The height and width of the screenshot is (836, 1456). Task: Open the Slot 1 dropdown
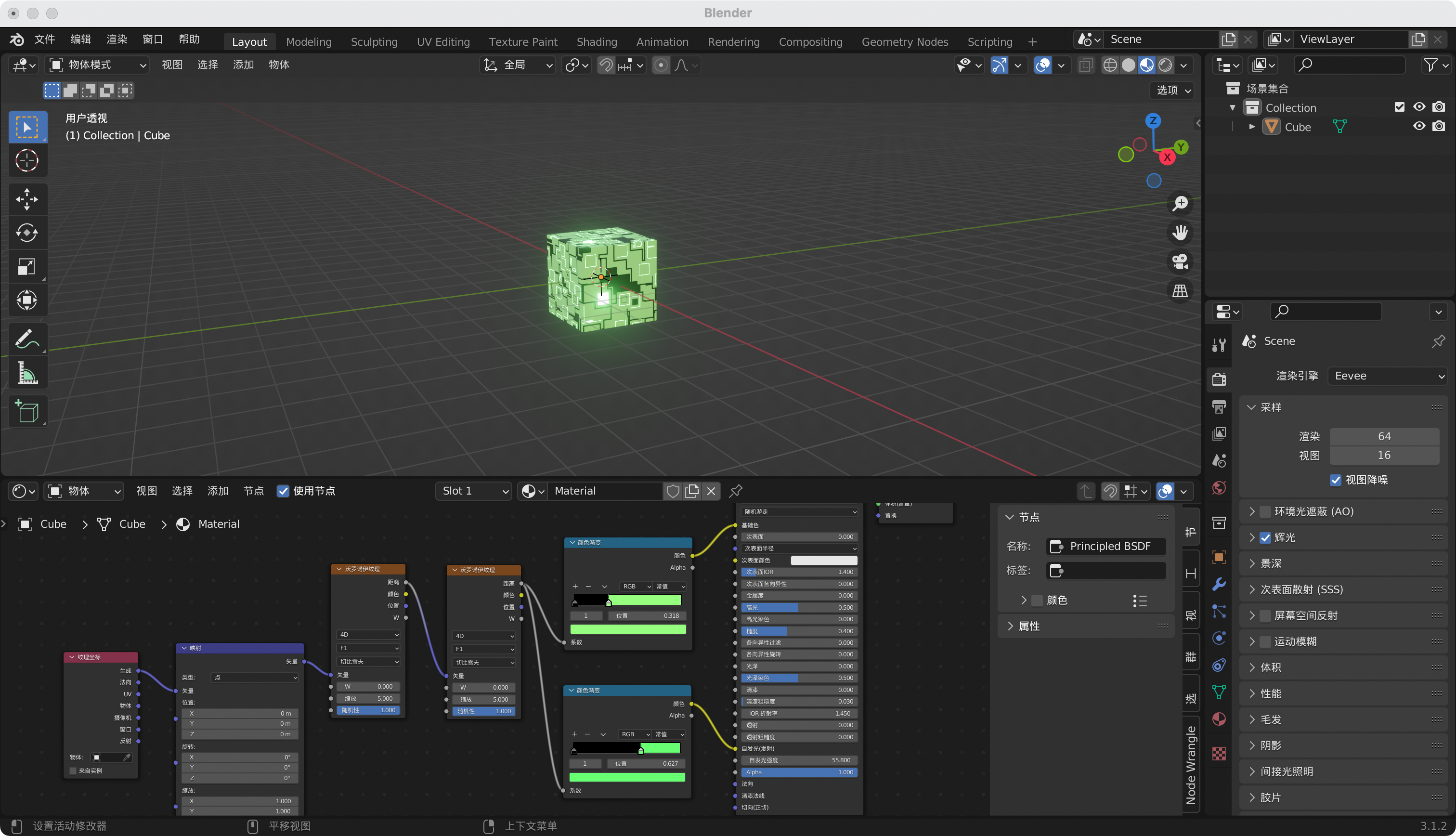(x=473, y=491)
